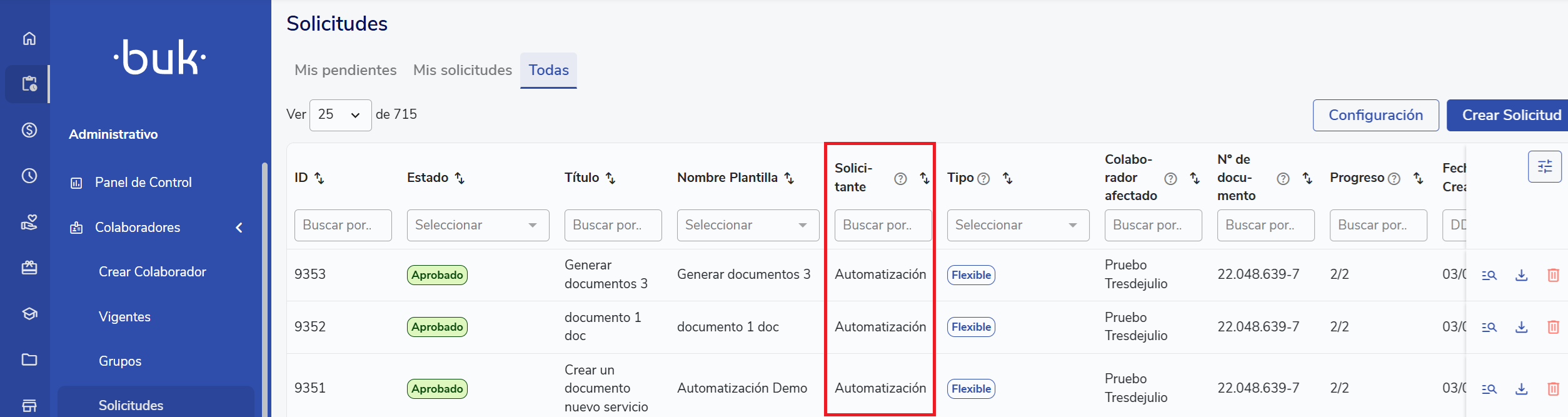Click the home icon in sidebar
The height and width of the screenshot is (417, 1568).
point(29,39)
